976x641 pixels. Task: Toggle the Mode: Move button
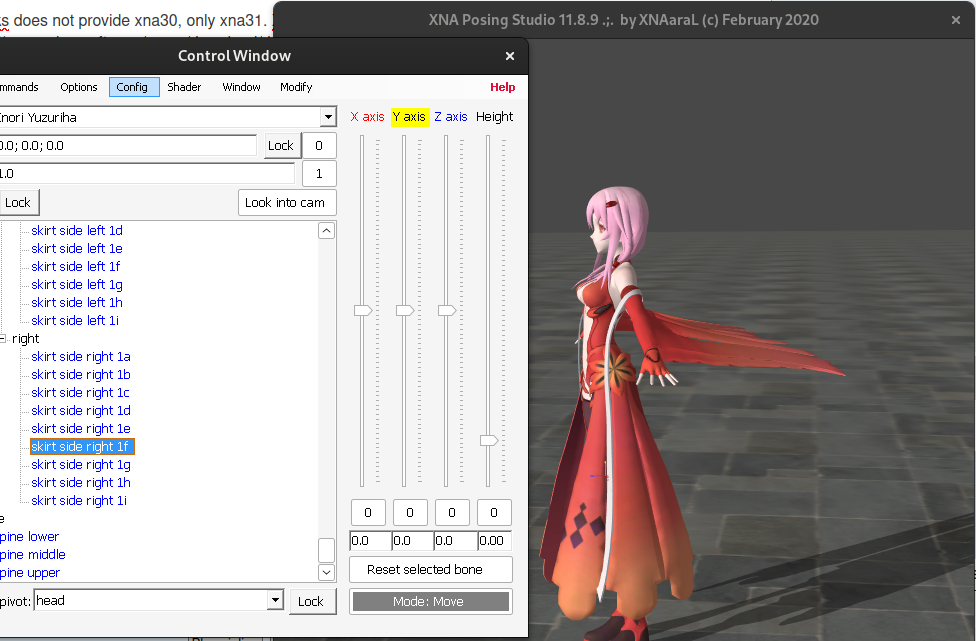point(431,601)
